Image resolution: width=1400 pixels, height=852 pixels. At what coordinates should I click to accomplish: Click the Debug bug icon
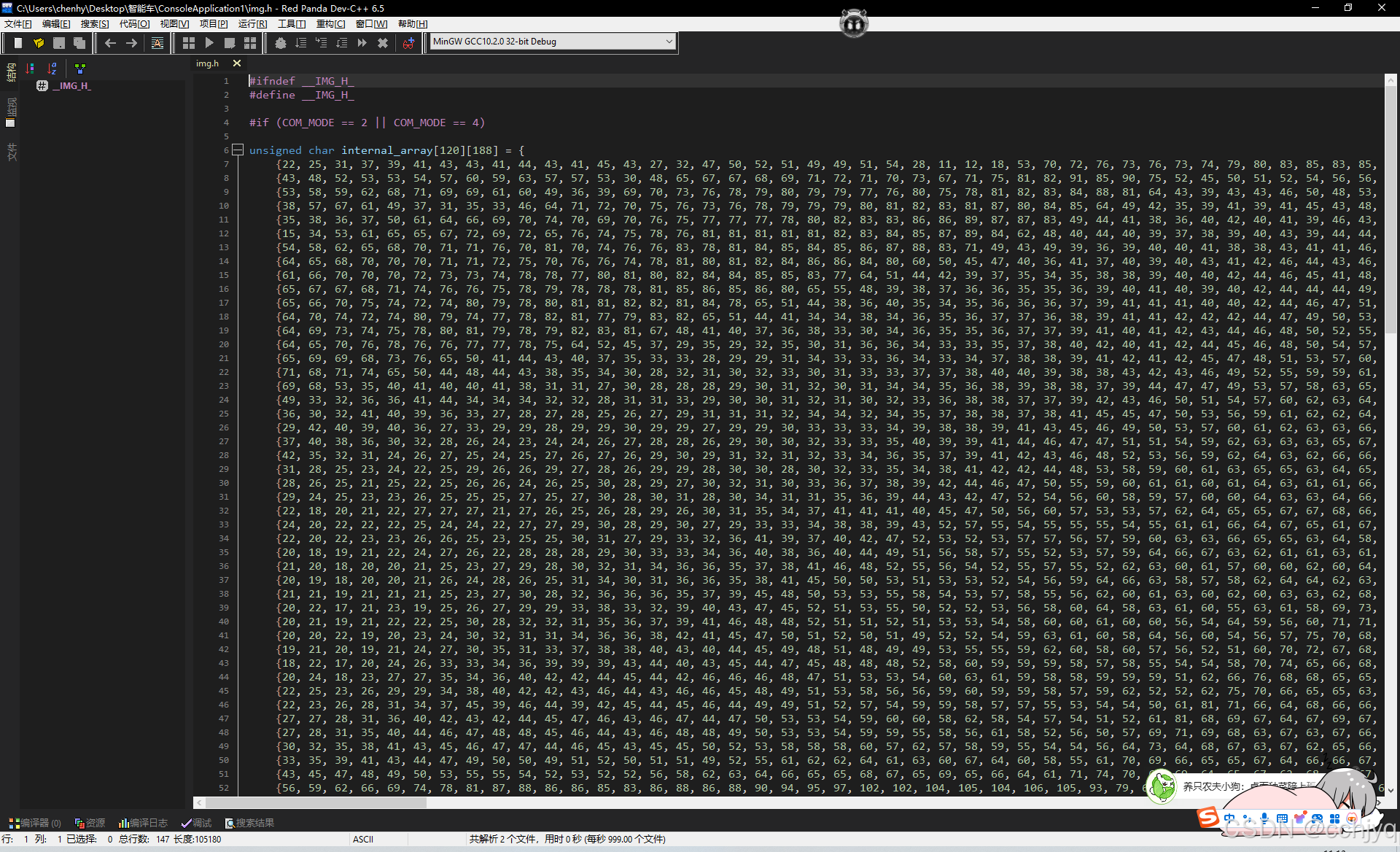coord(281,43)
